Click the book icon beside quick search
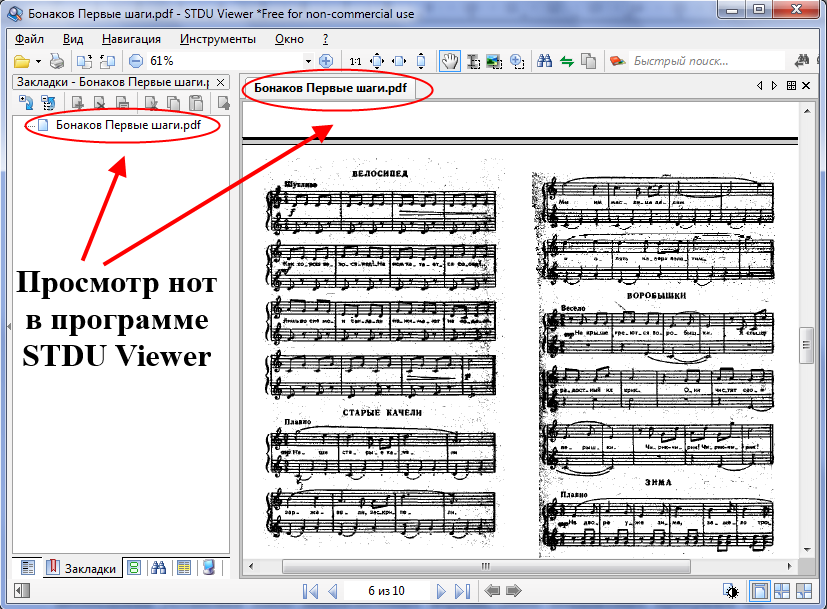Screen dimensions: 827x609 click(x=618, y=61)
